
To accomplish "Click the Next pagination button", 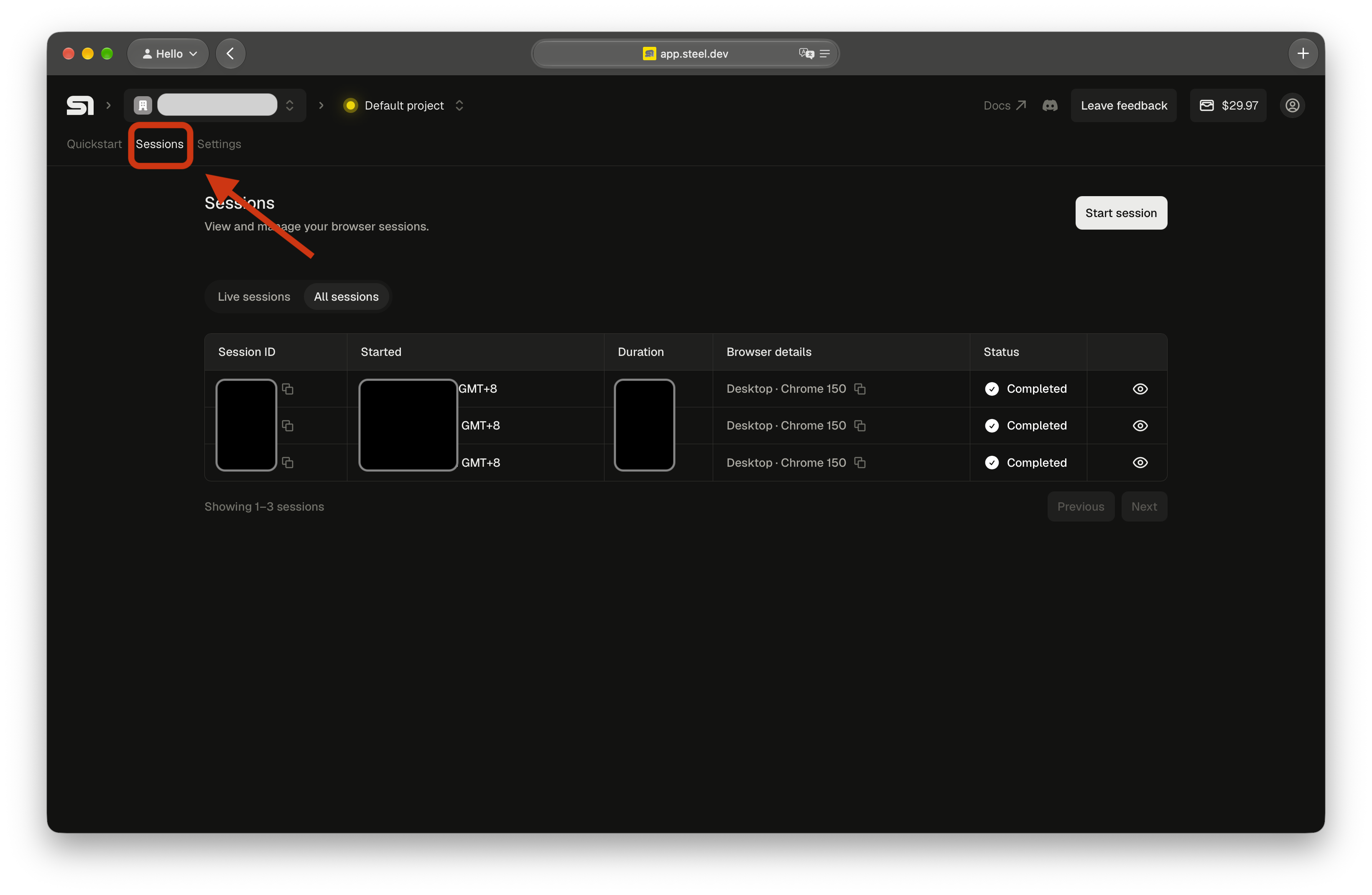I will point(1144,506).
